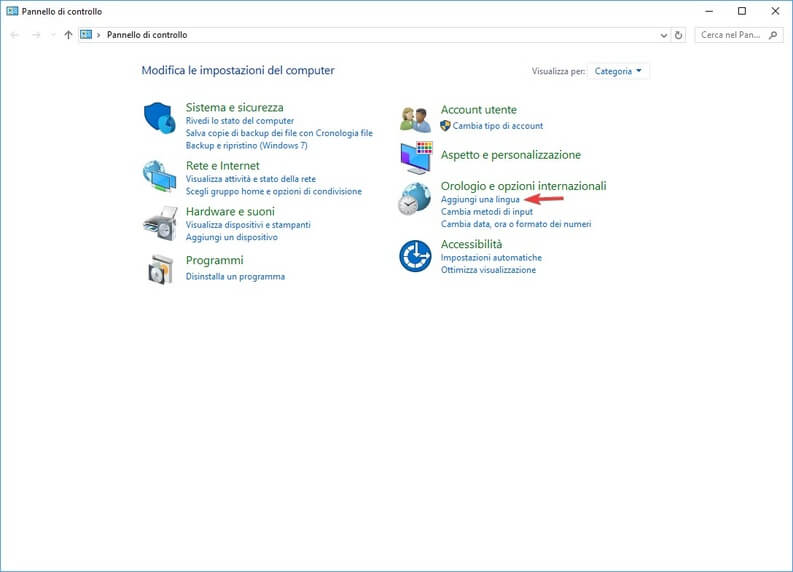Click the search magnifier icon
793x572 pixels.
point(773,35)
